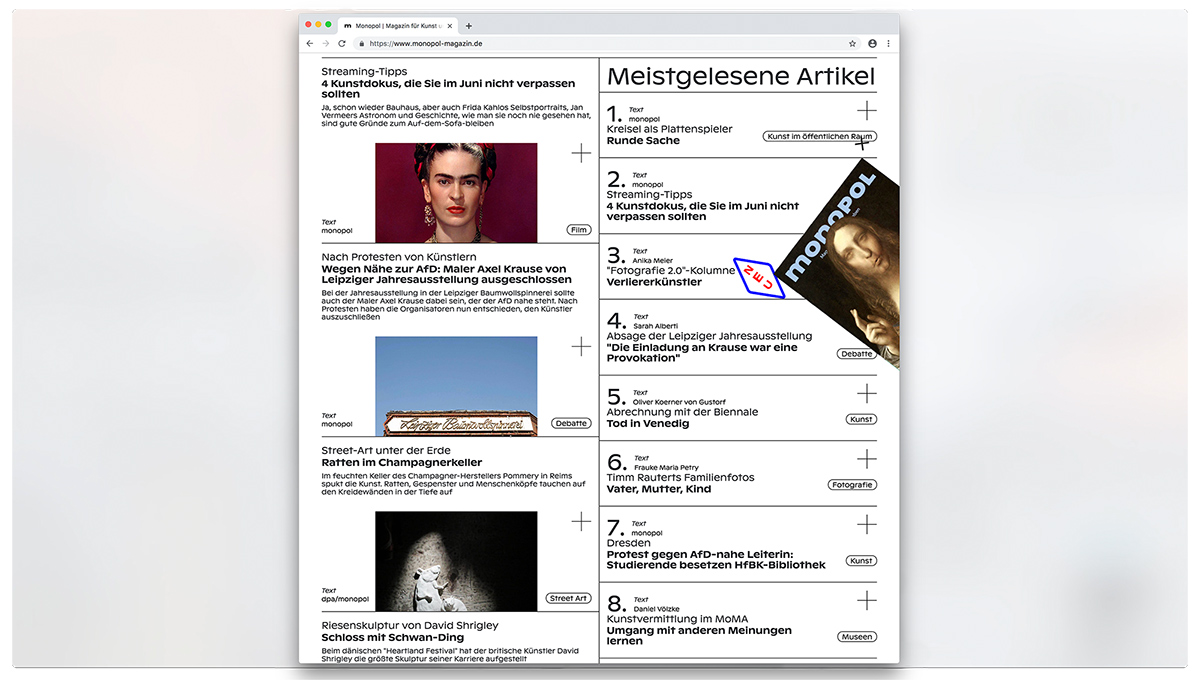This screenshot has width=1200, height=680.
Task: Reload the page with the refresh icon
Action: pyautogui.click(x=342, y=44)
